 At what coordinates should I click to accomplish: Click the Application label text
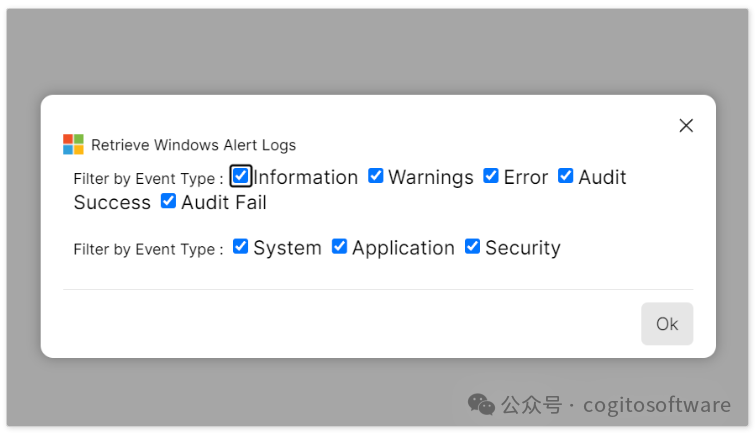click(404, 249)
